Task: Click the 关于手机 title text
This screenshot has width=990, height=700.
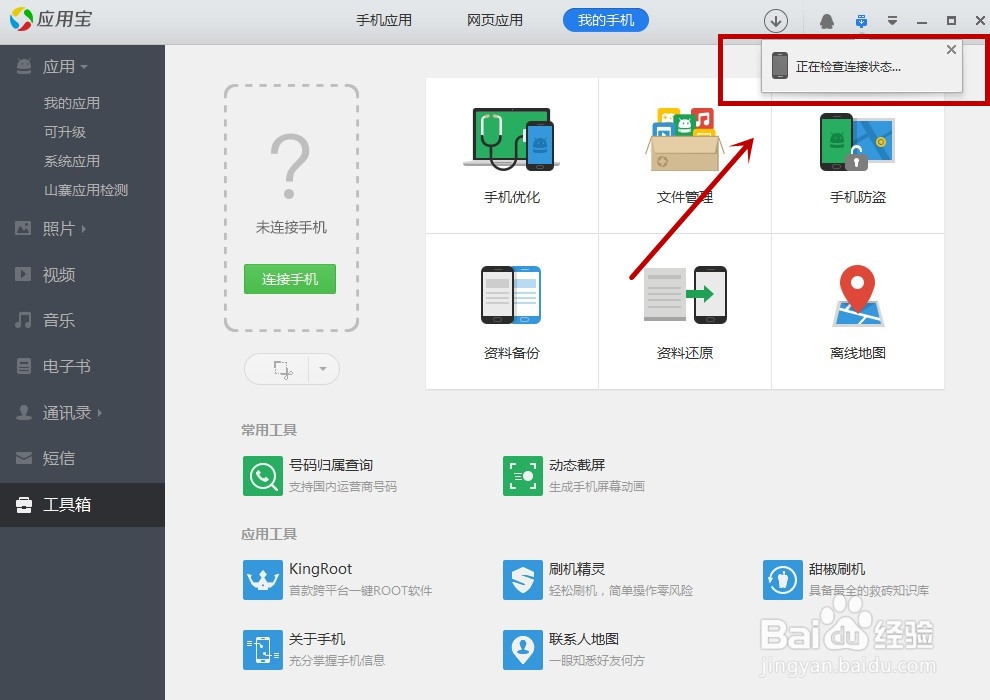Action: [316, 639]
